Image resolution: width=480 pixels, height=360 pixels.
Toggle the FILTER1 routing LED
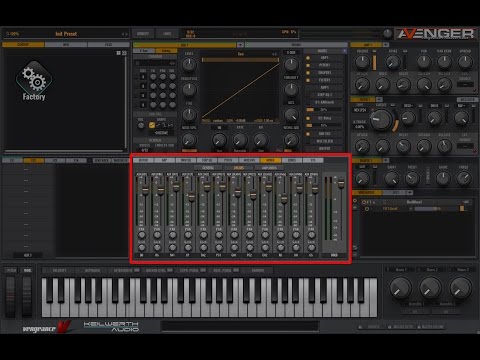pos(308,80)
